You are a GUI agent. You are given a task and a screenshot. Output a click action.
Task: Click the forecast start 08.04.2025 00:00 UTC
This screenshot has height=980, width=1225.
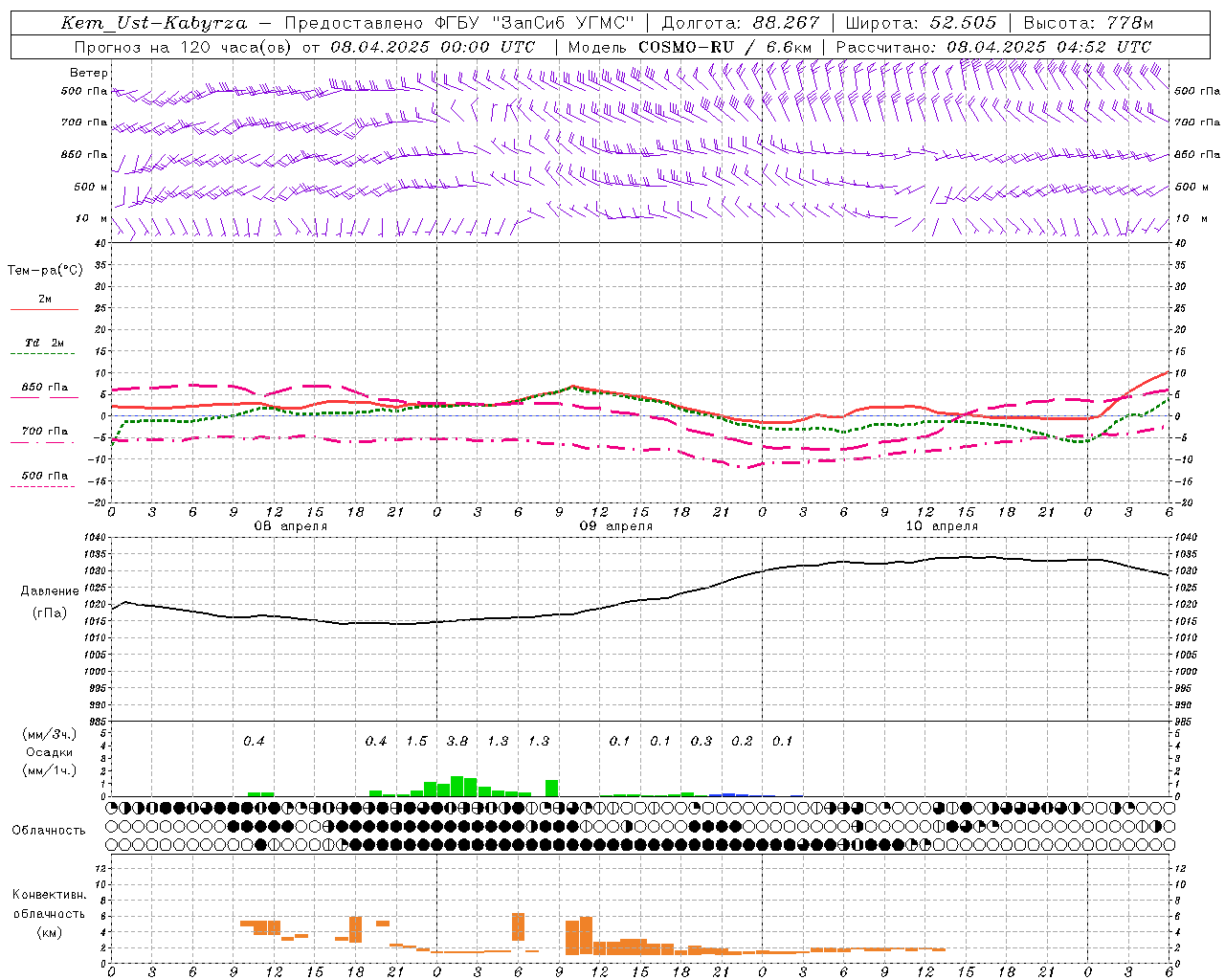[x=433, y=46]
